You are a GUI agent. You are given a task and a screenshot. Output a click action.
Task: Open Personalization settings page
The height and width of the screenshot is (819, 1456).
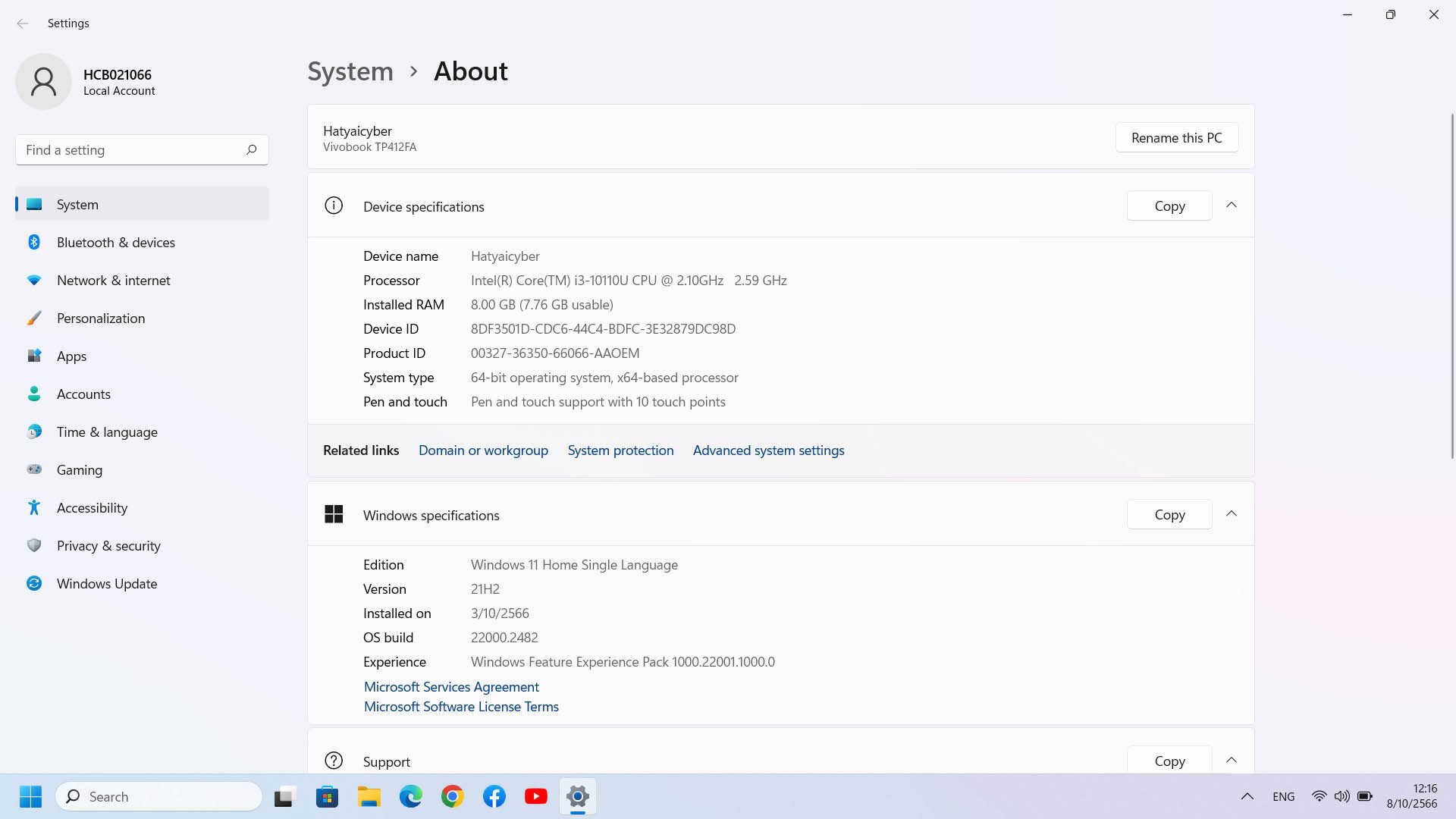142,318
